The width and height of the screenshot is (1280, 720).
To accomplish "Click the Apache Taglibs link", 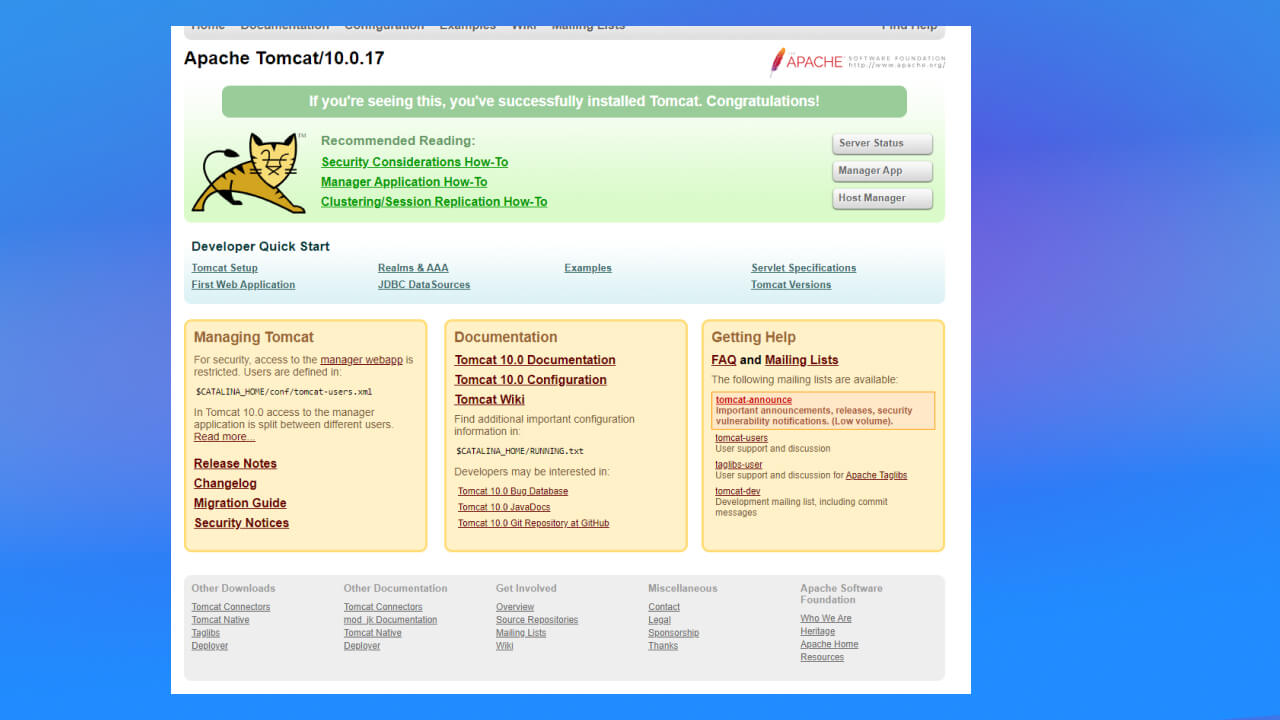I will click(x=876, y=476).
